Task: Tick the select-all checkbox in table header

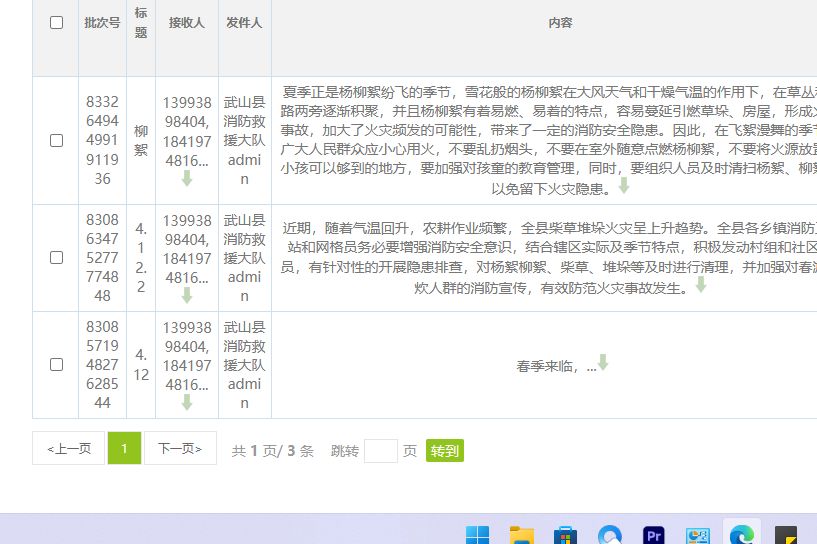Action: (56, 23)
